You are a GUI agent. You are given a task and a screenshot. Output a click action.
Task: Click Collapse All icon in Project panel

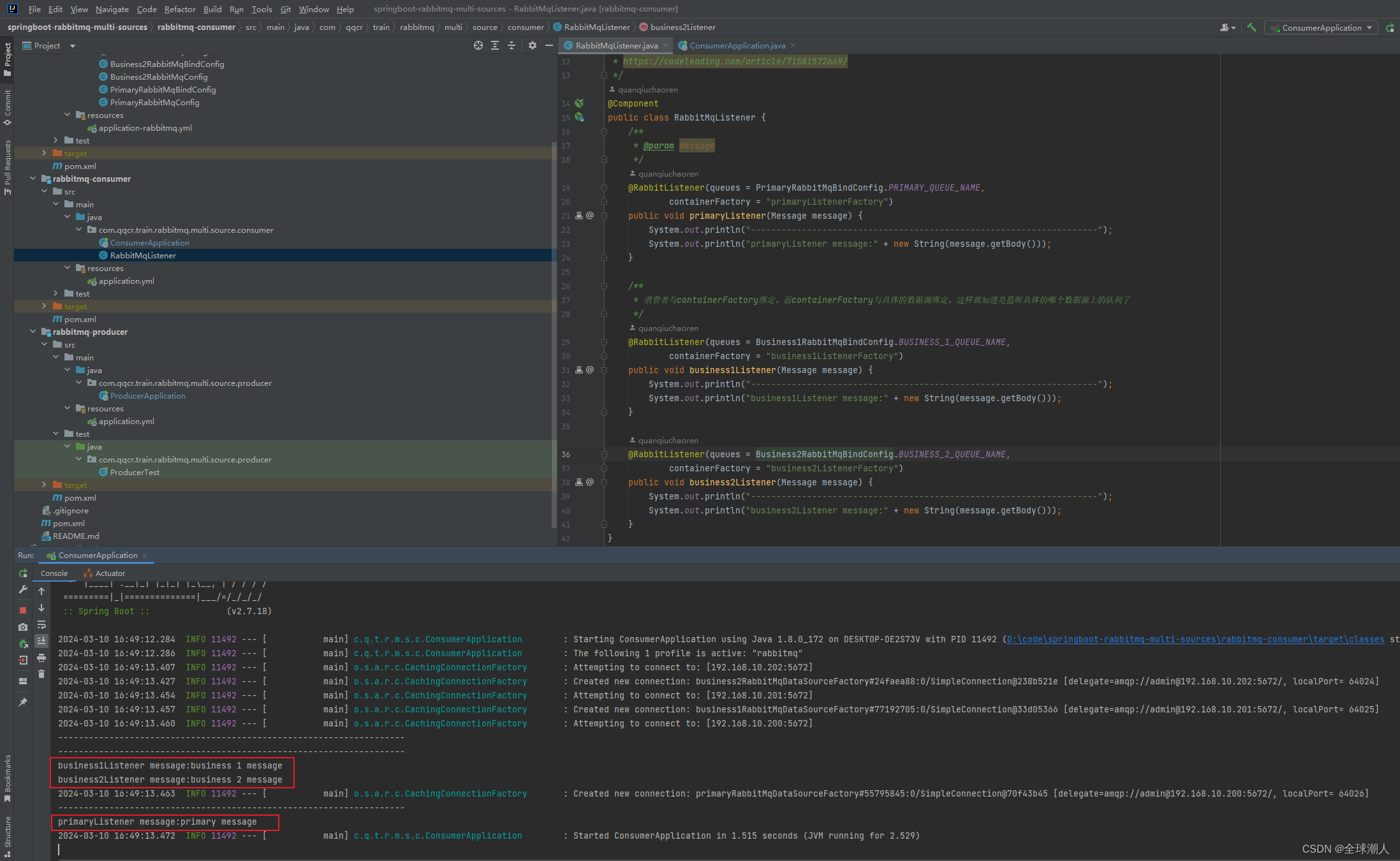[512, 45]
